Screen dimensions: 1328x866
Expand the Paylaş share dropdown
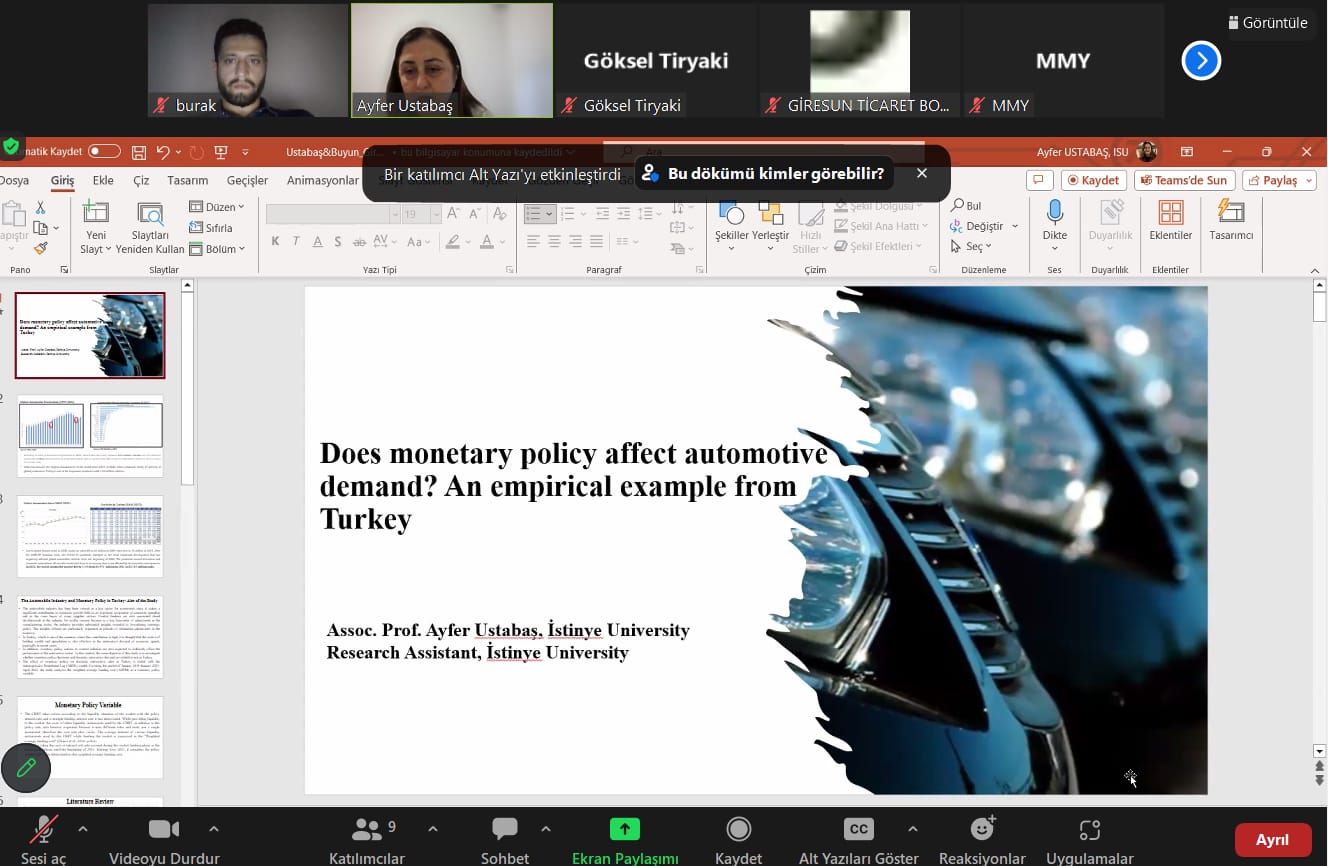click(1279, 180)
